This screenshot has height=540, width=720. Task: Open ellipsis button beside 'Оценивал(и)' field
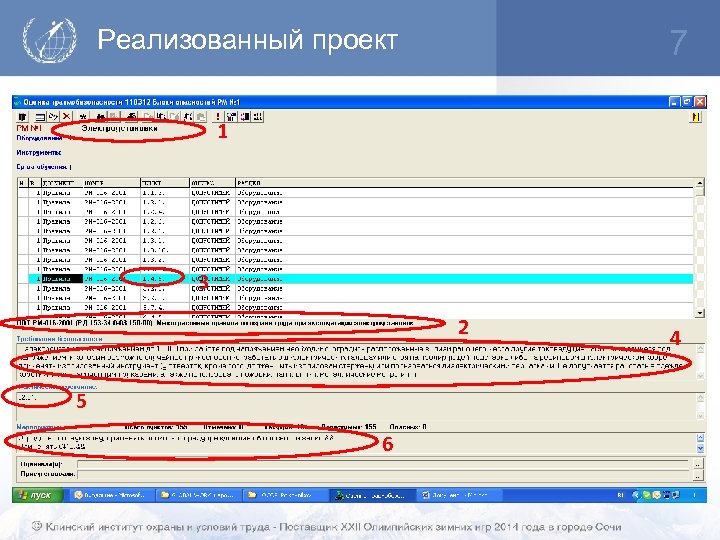[x=698, y=464]
